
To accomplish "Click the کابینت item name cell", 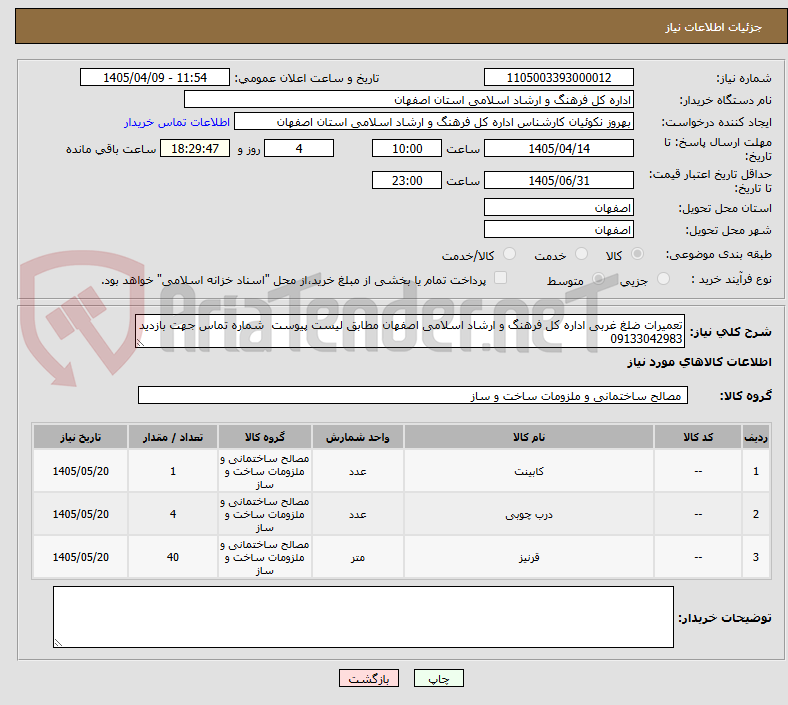I will (529, 471).
